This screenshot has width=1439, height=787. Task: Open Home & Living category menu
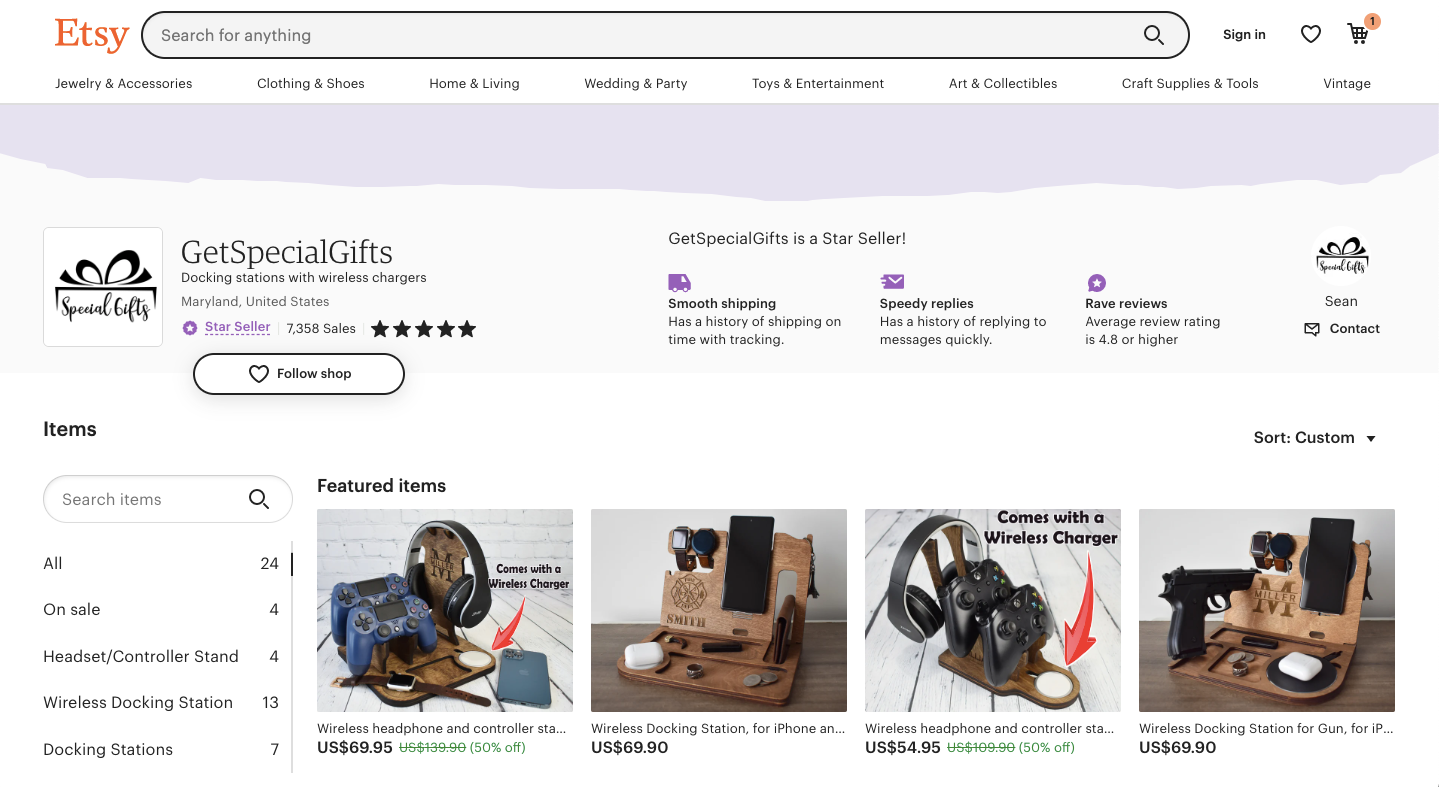tap(474, 84)
